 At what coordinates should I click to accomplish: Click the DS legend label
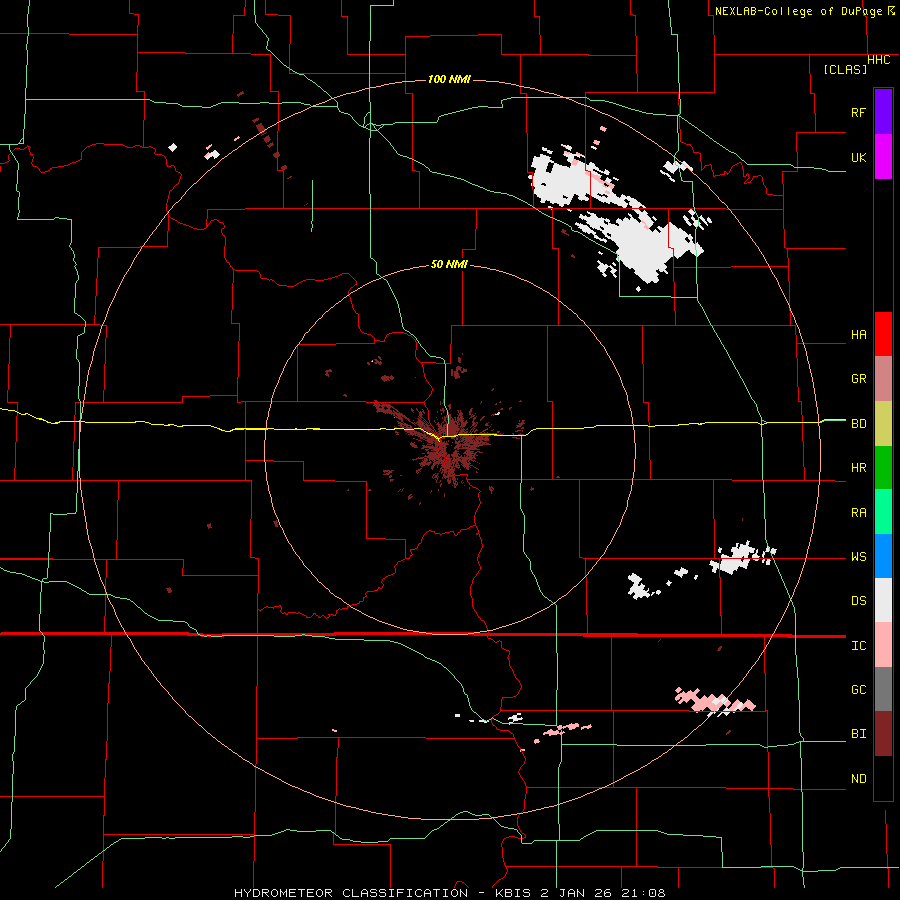pos(858,601)
